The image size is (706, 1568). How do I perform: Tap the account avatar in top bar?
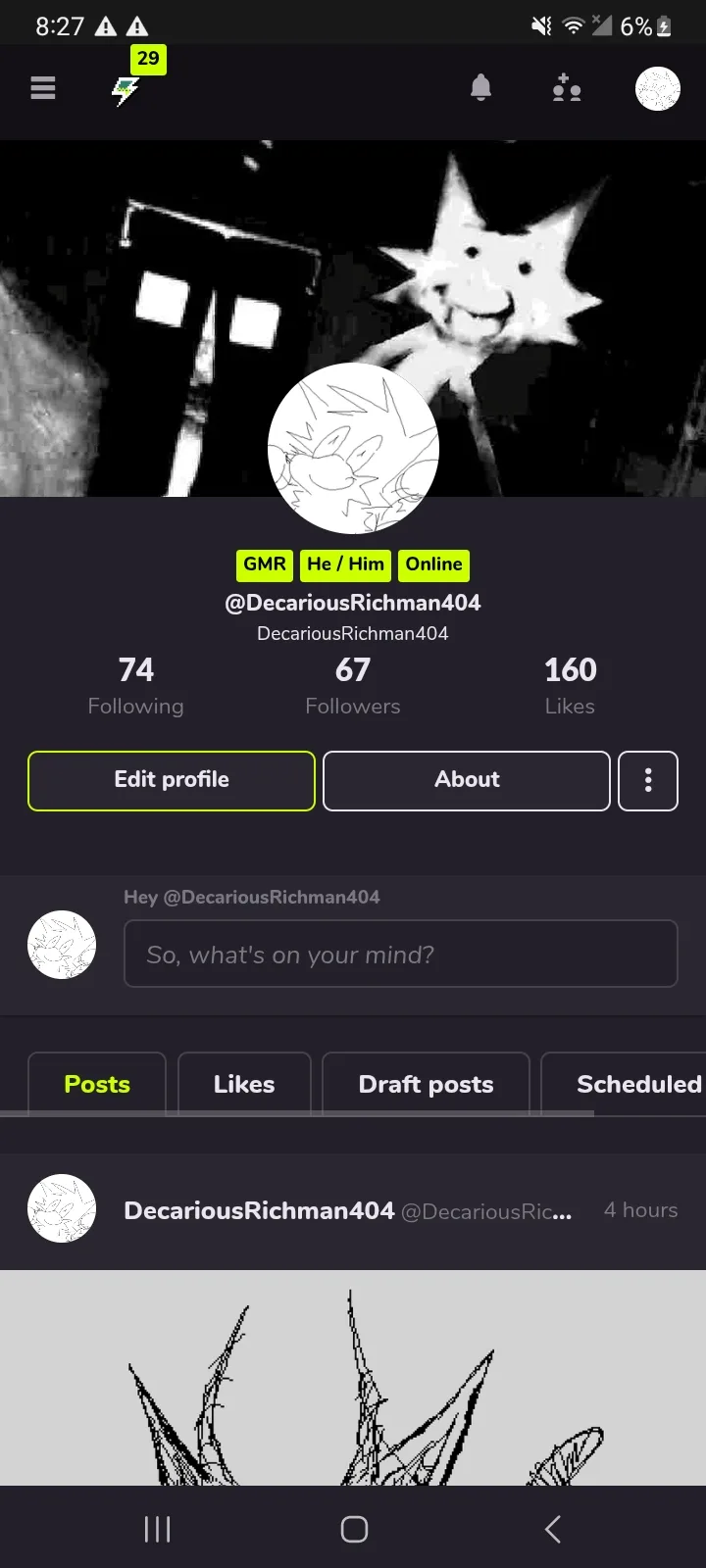pos(658,88)
